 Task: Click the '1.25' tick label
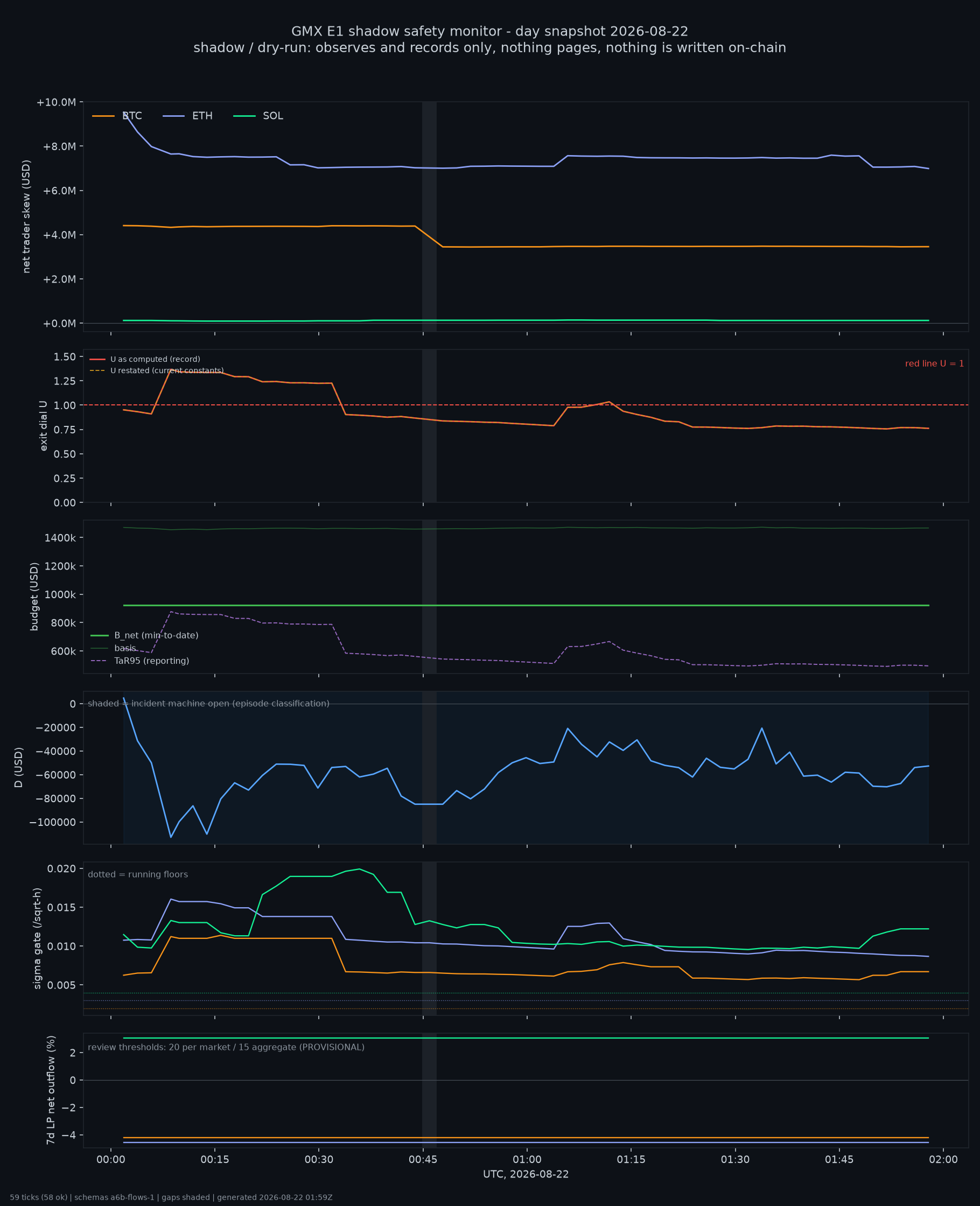click(x=65, y=382)
